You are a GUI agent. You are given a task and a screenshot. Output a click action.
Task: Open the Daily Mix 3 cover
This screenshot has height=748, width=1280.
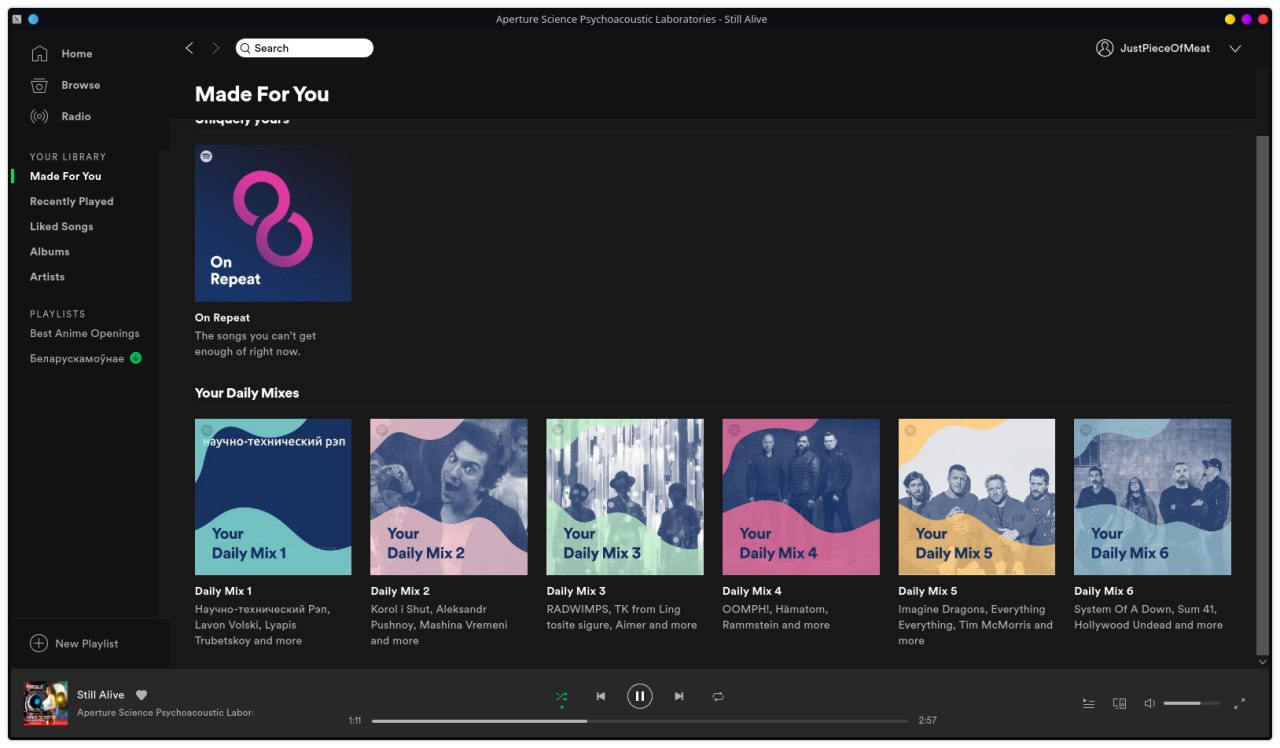click(x=625, y=497)
